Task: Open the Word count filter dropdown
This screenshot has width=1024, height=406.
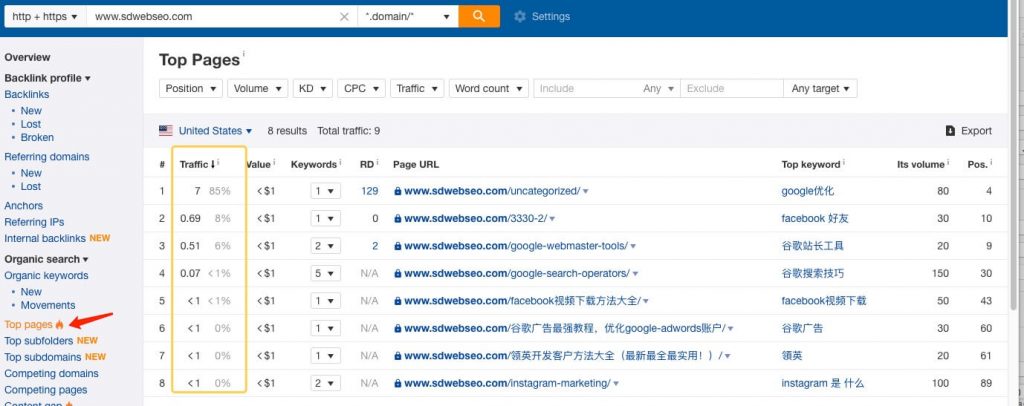Action: tap(489, 88)
